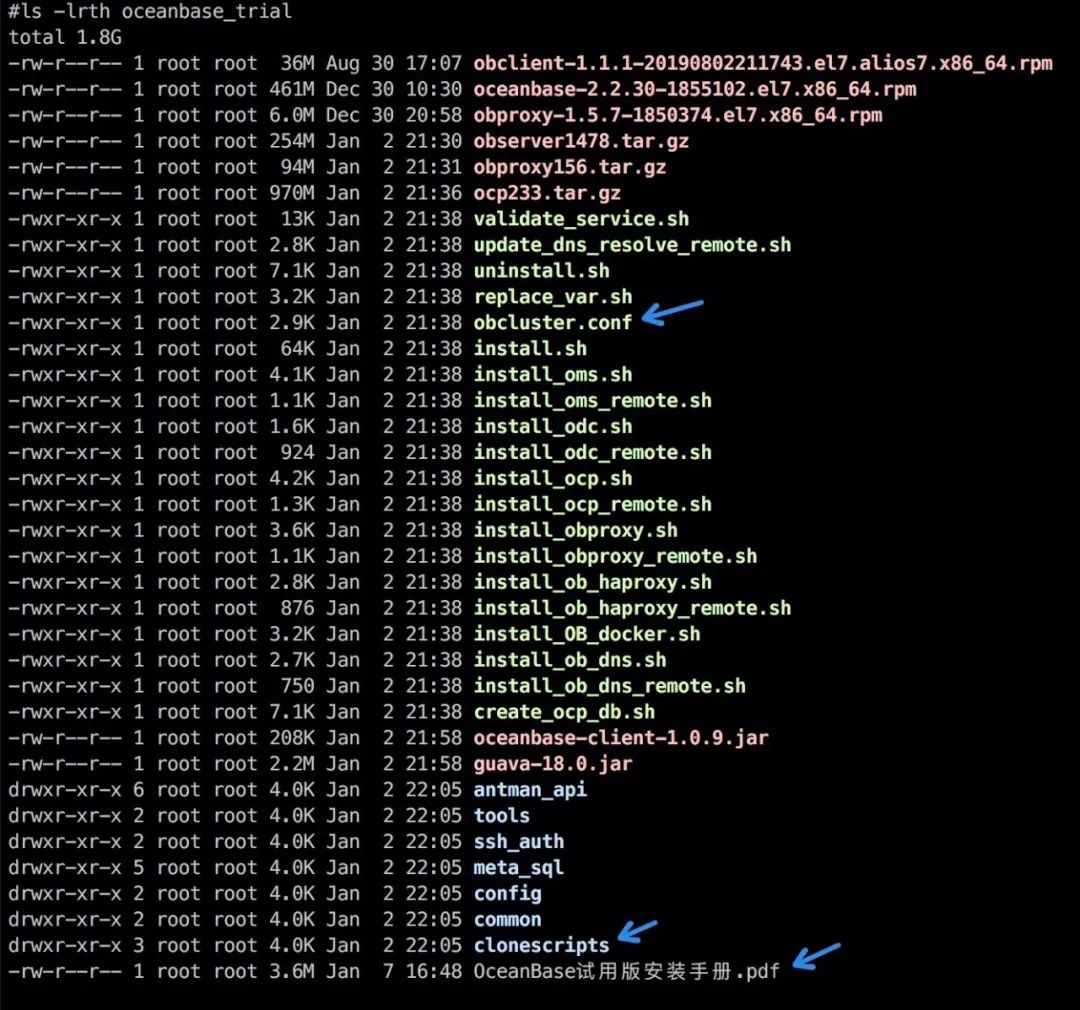Select the guava-18.0.jar file name
Screen dimensions: 1080x1010
pyautogui.click(x=552, y=764)
